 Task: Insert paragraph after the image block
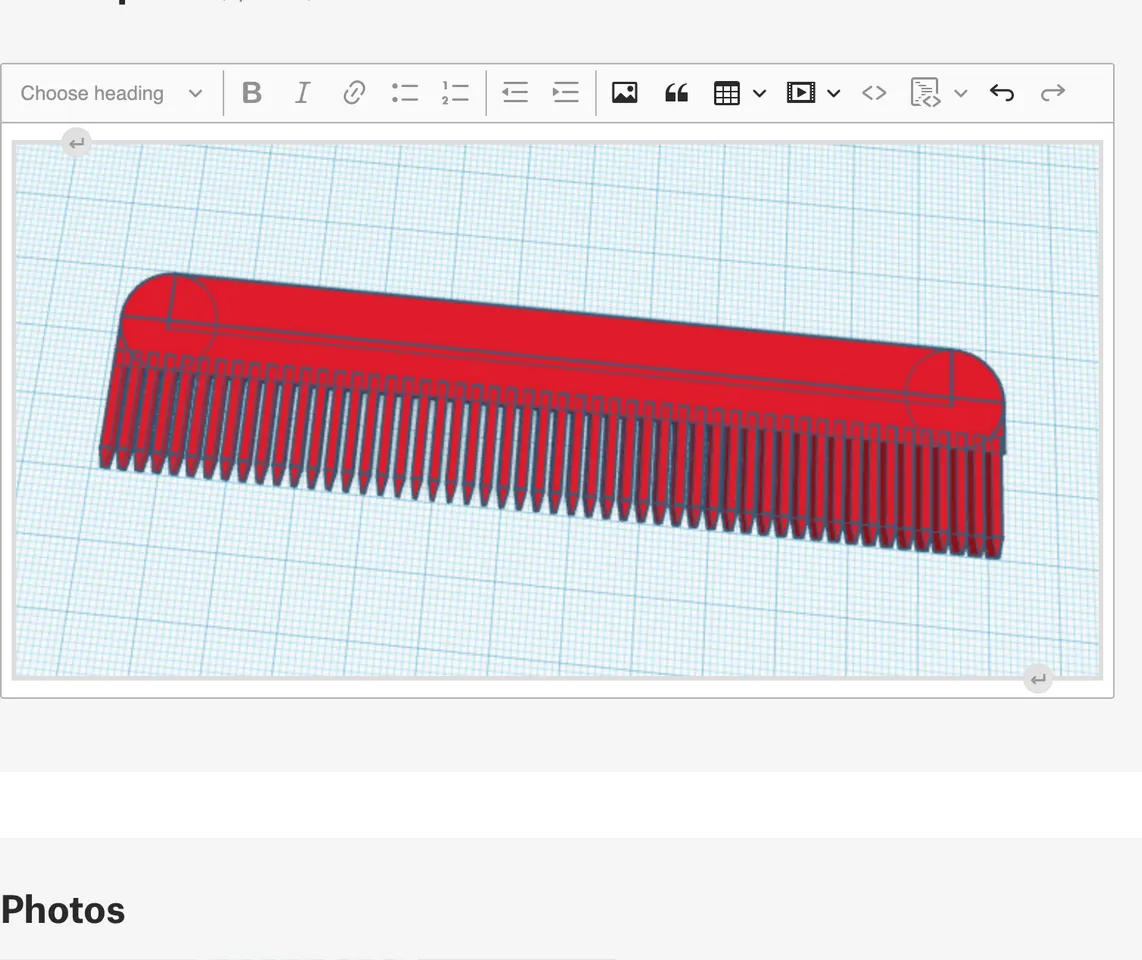[1038, 679]
